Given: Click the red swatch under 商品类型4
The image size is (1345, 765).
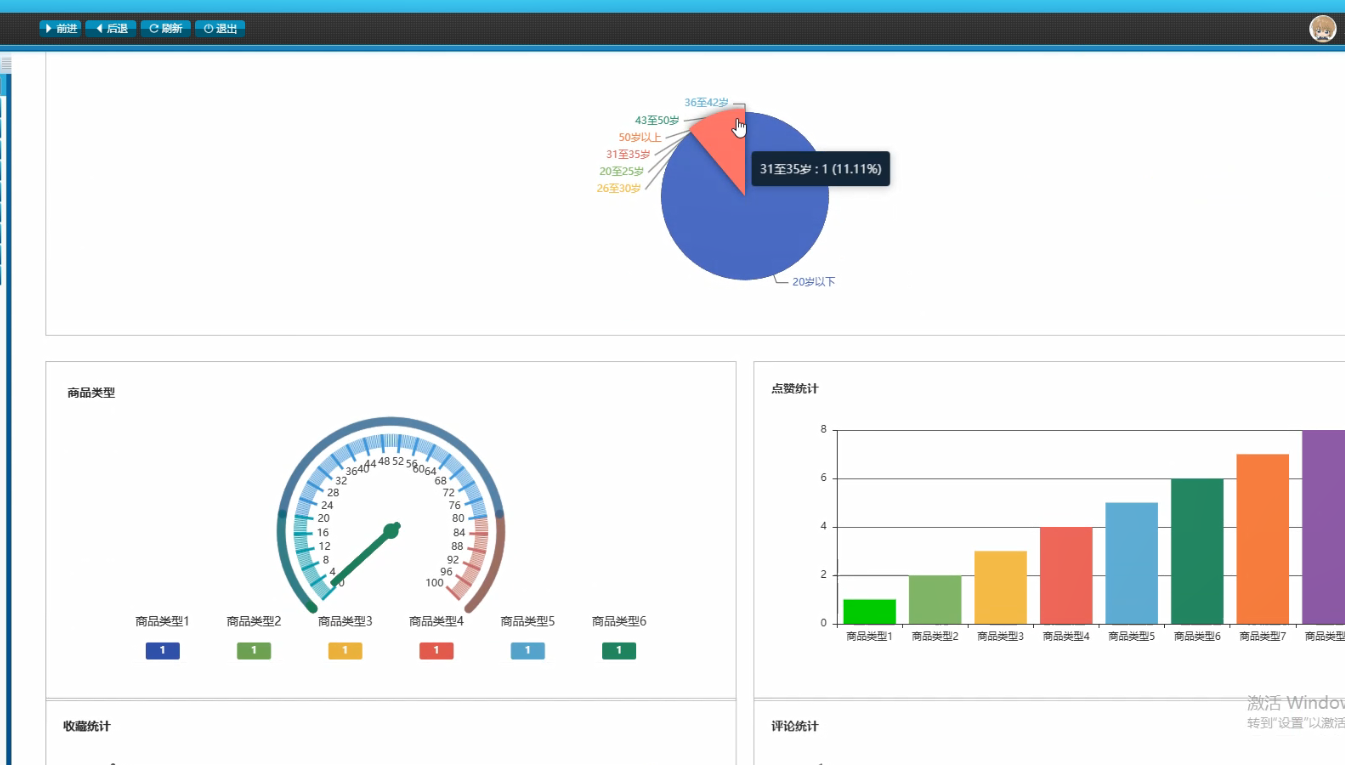Looking at the screenshot, I should coord(436,651).
